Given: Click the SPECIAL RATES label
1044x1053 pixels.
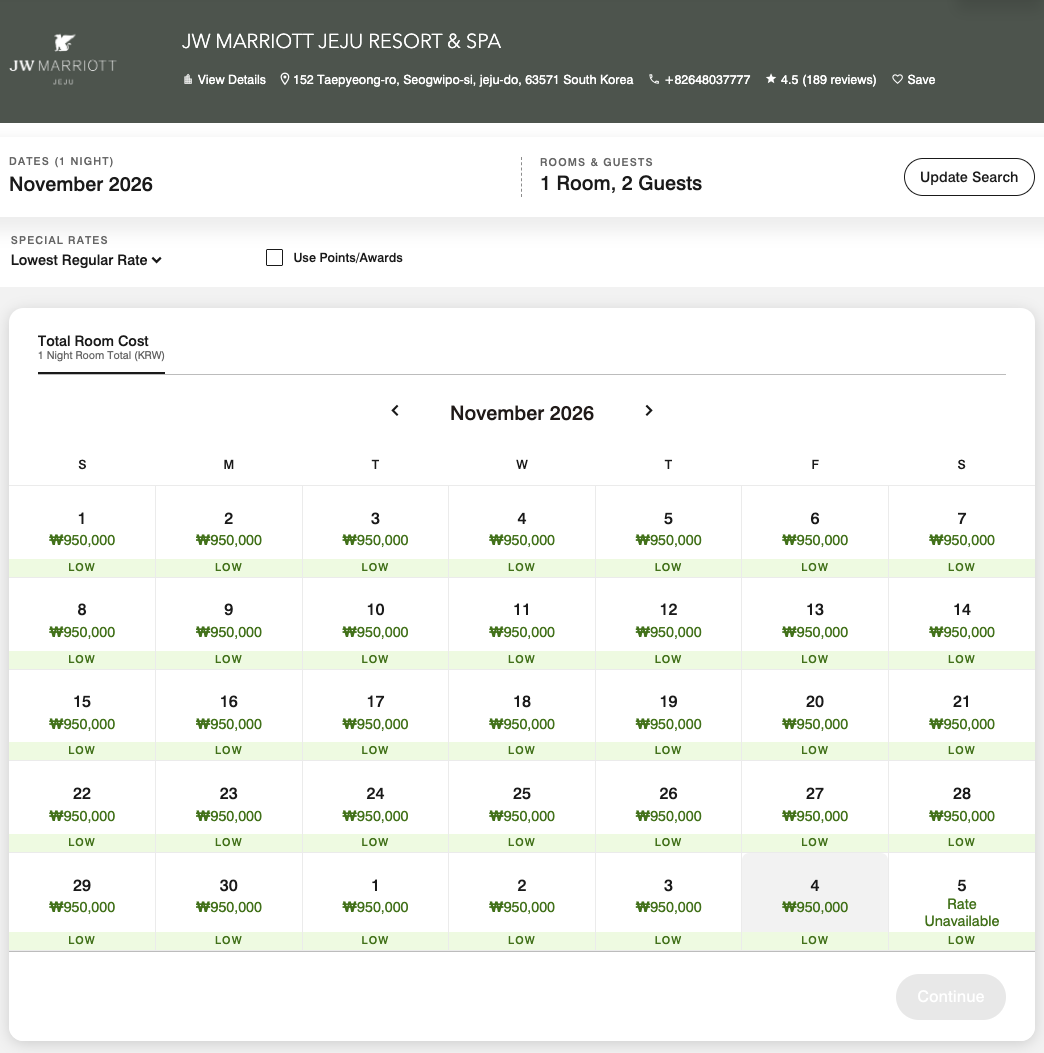Looking at the screenshot, I should click(59, 240).
